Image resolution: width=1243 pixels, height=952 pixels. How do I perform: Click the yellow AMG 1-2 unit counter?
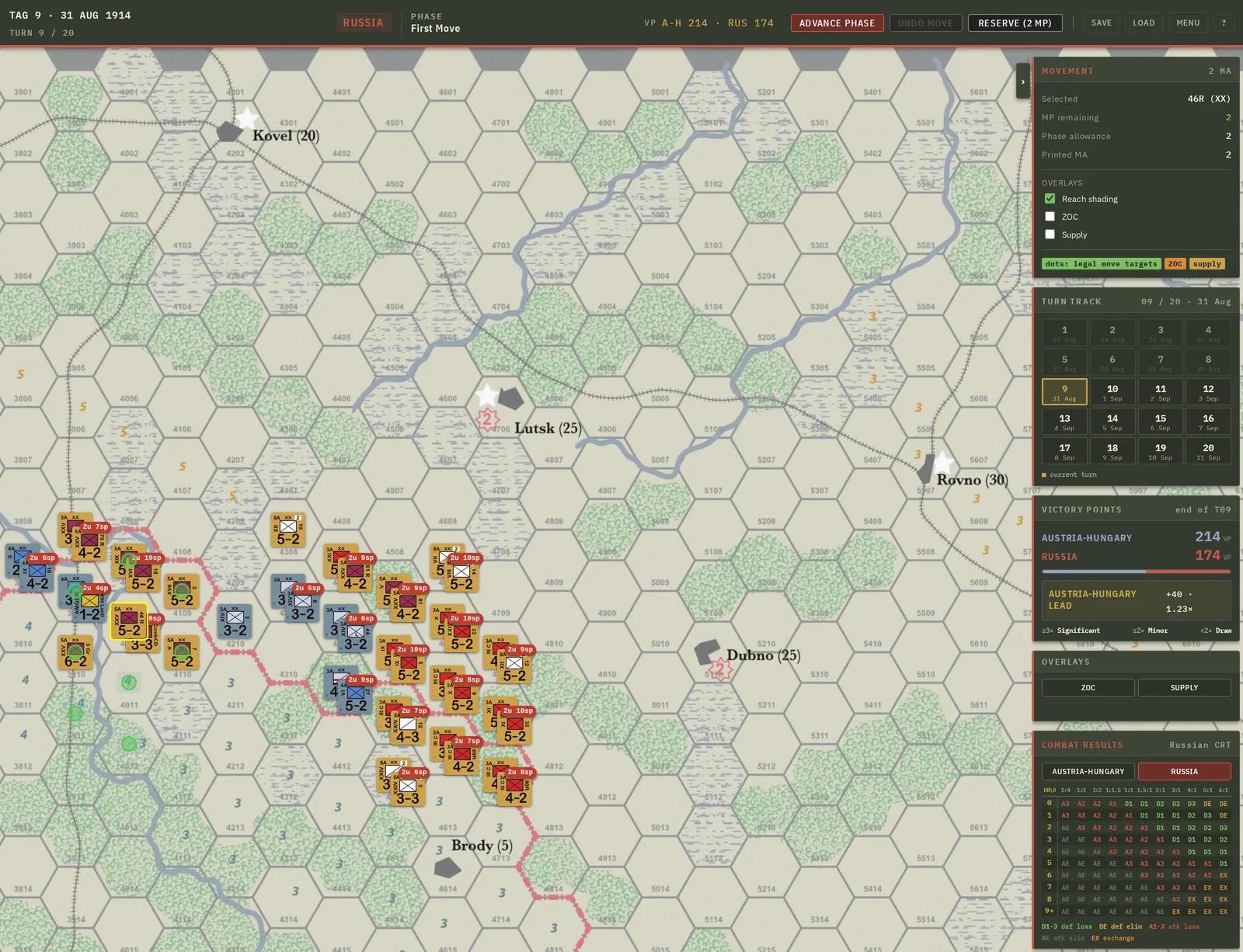[90, 606]
